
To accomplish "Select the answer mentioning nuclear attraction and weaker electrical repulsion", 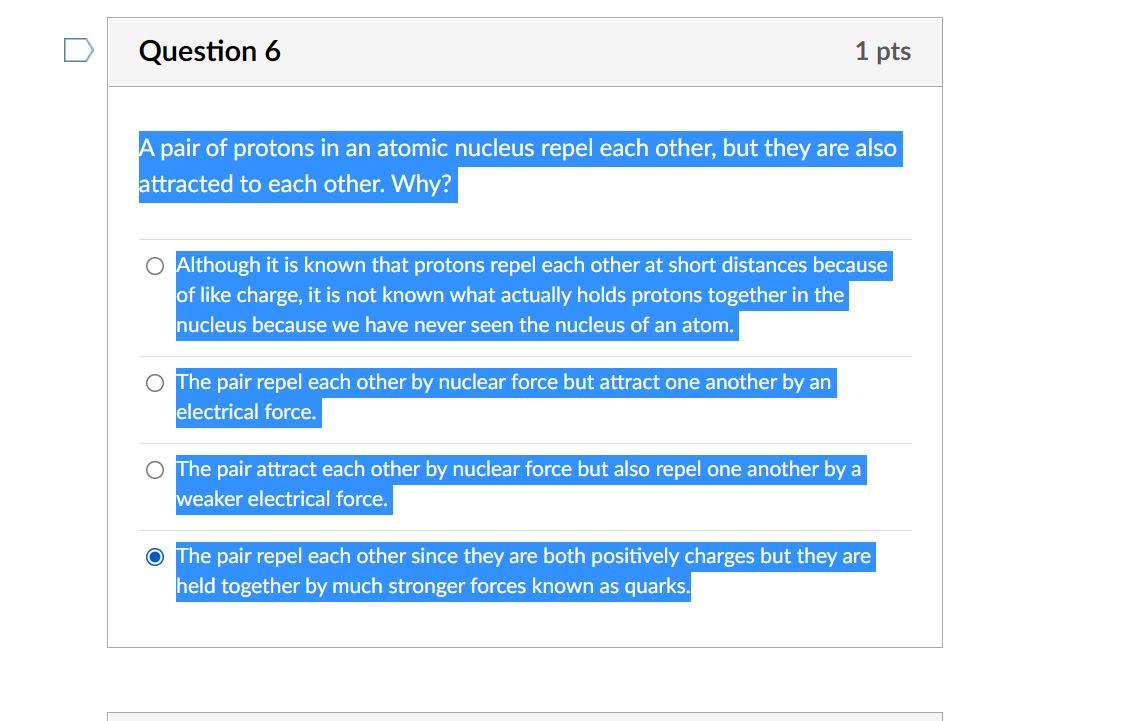I will (x=155, y=469).
